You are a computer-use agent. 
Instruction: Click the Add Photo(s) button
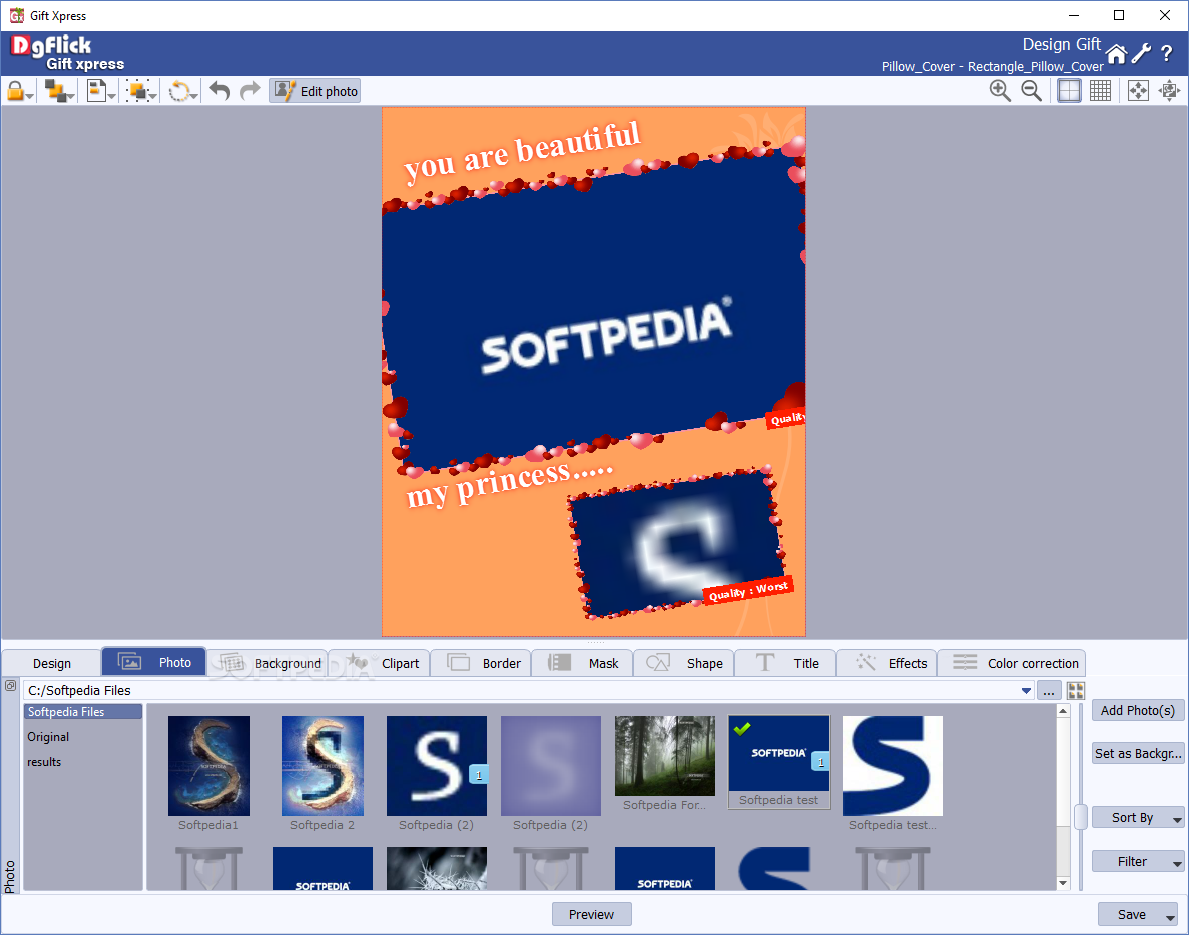pyautogui.click(x=1137, y=711)
